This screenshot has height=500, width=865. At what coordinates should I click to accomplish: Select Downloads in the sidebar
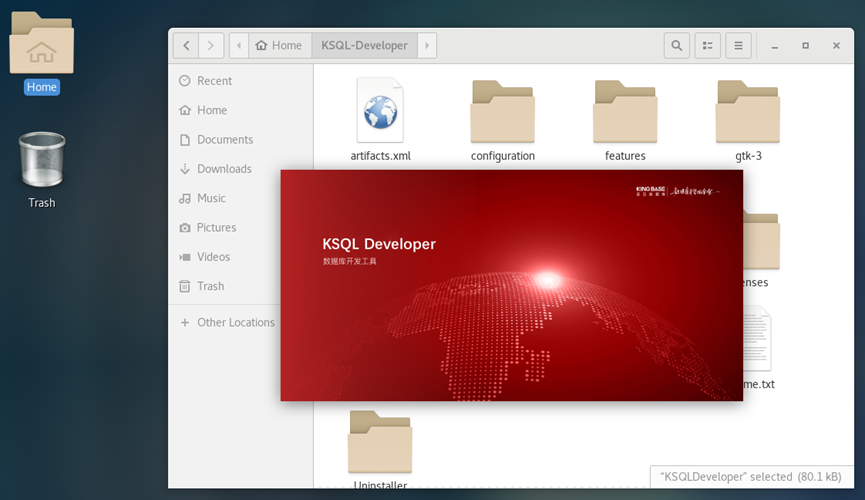coord(224,169)
